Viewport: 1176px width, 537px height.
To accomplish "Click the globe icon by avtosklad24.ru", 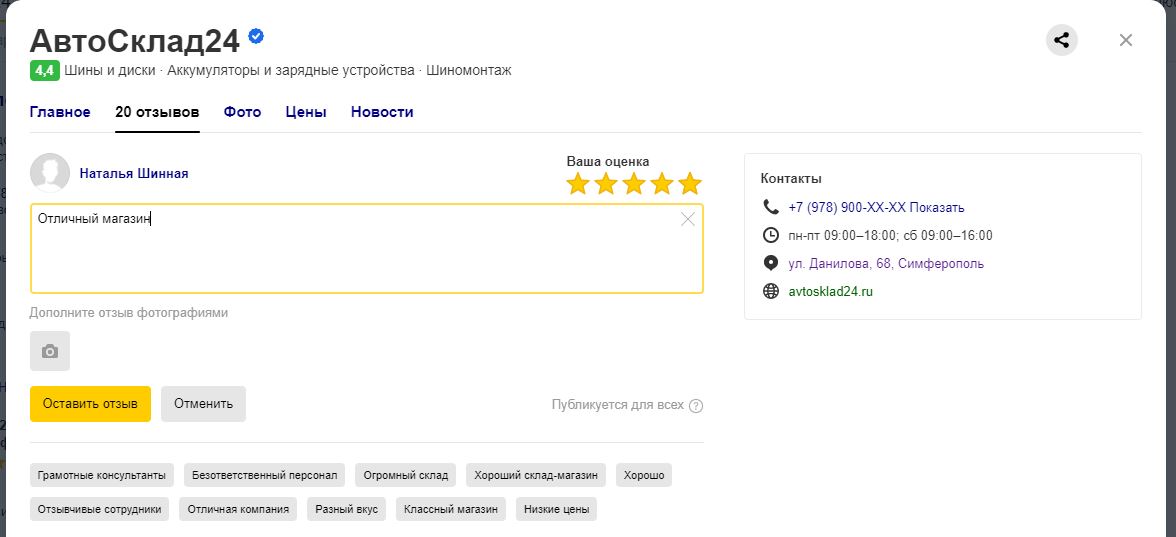I will click(x=770, y=291).
